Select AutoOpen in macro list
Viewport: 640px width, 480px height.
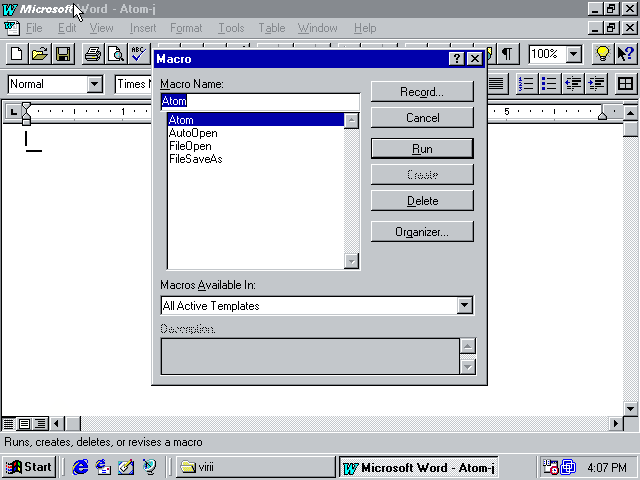click(x=256, y=133)
